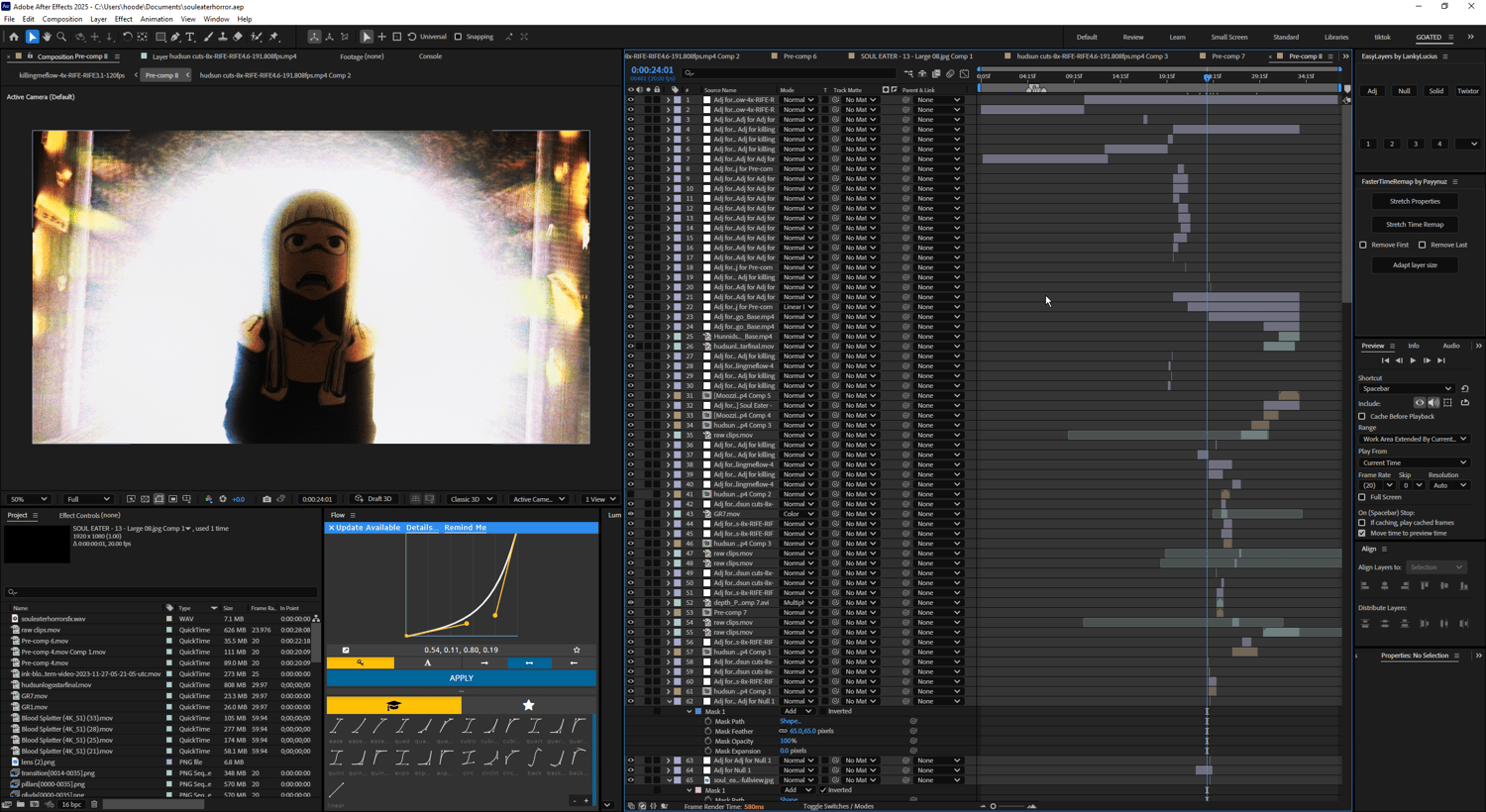The image size is (1486, 812).
Task: Open the 1 View layout dropdown
Action: click(599, 499)
